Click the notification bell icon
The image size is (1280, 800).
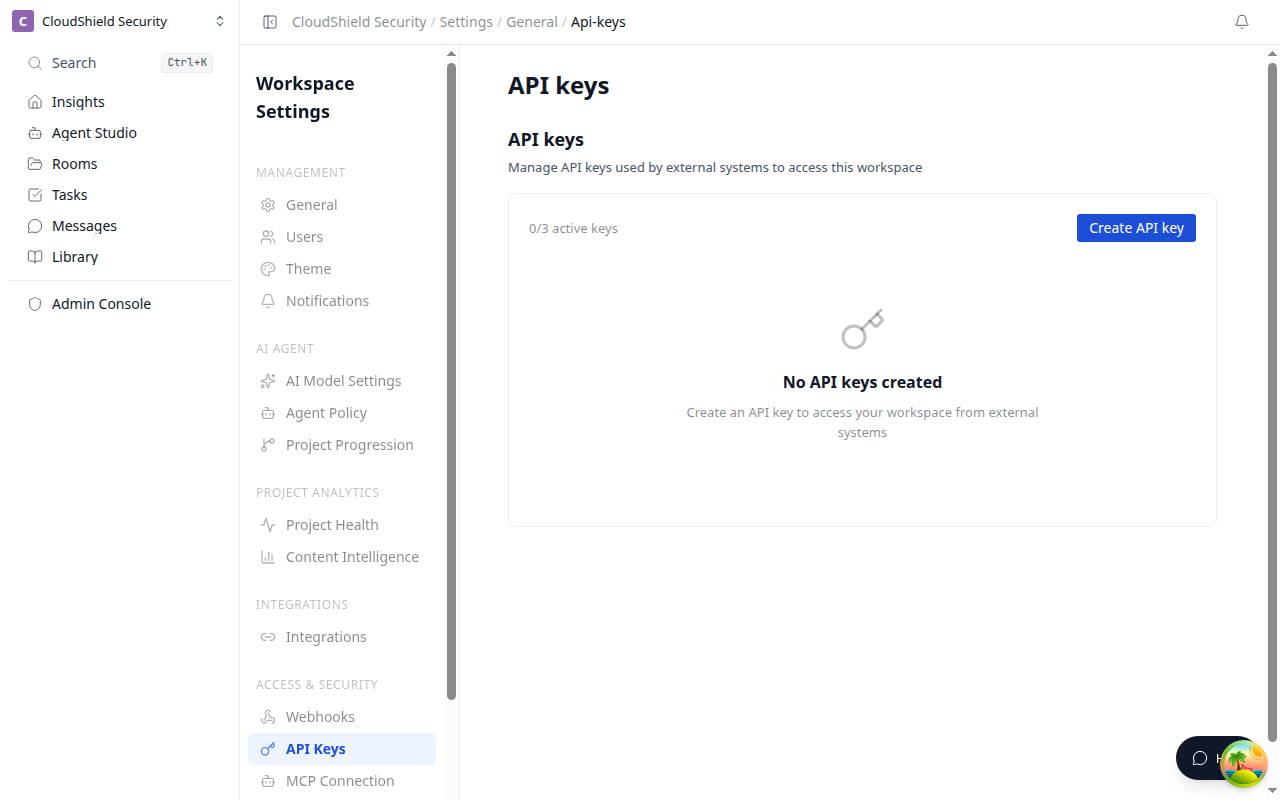pyautogui.click(x=1242, y=22)
